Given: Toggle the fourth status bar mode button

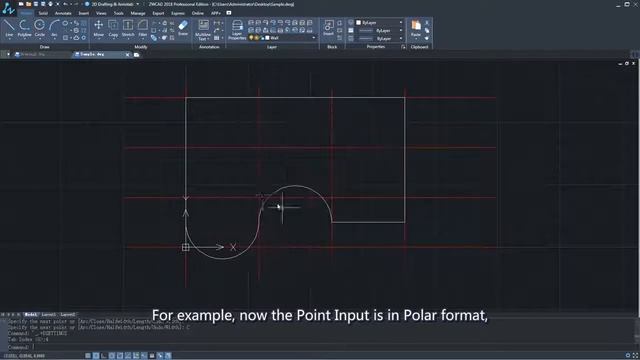Looking at the screenshot, I should (112, 356).
